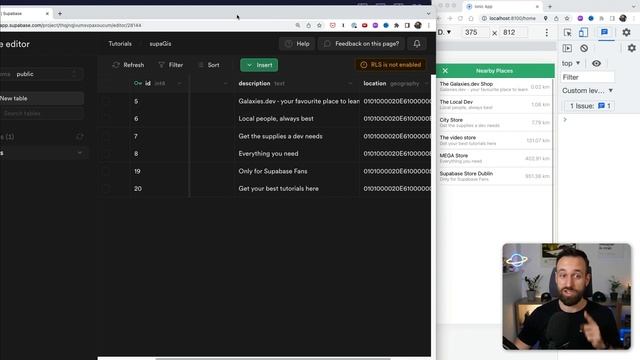The image size is (640, 360).
Task: Click the table horizontal scrollbar at bottom
Action: 273,359
